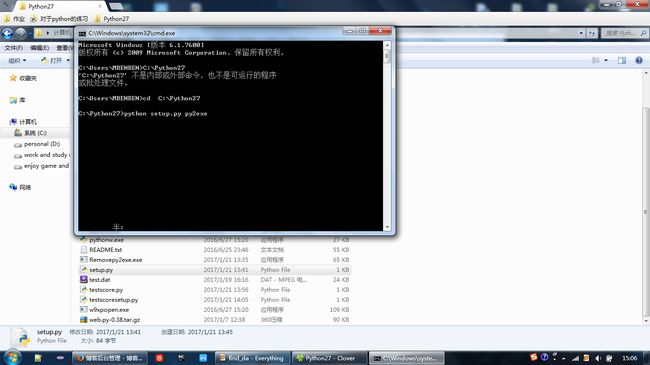This screenshot has height=365, width=650.
Task: Click the cmd scrollbar thumb
Action: coord(387,56)
